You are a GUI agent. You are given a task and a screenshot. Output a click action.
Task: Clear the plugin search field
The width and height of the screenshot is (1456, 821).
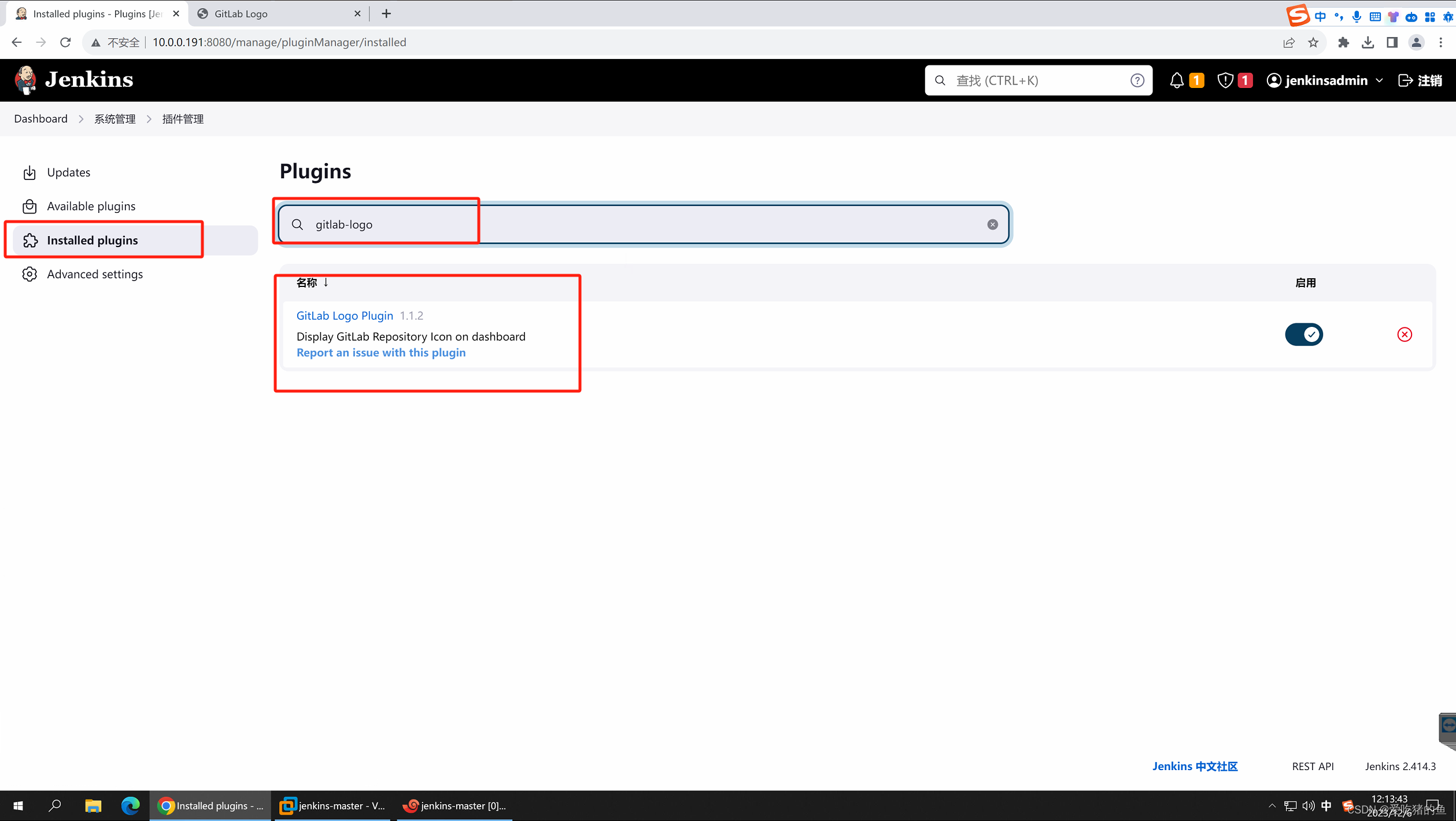tap(992, 224)
